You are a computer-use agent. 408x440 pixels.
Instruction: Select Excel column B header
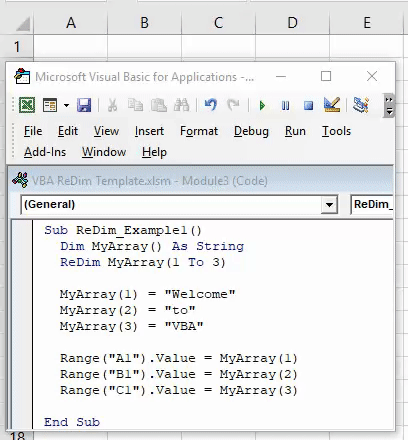pos(145,23)
